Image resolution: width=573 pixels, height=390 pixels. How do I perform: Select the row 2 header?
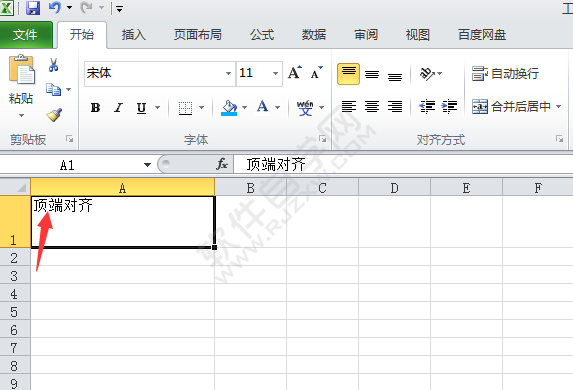point(15,257)
